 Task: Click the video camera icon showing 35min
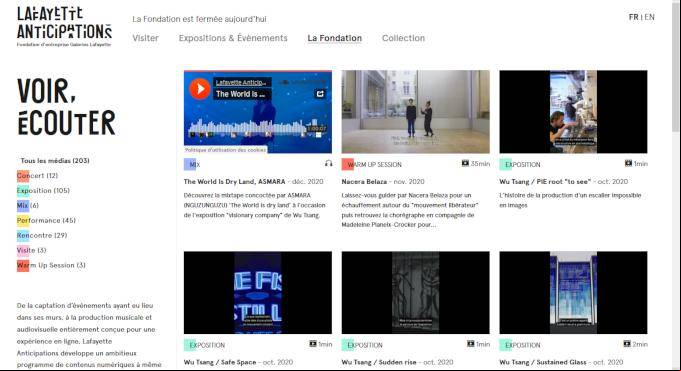465,163
